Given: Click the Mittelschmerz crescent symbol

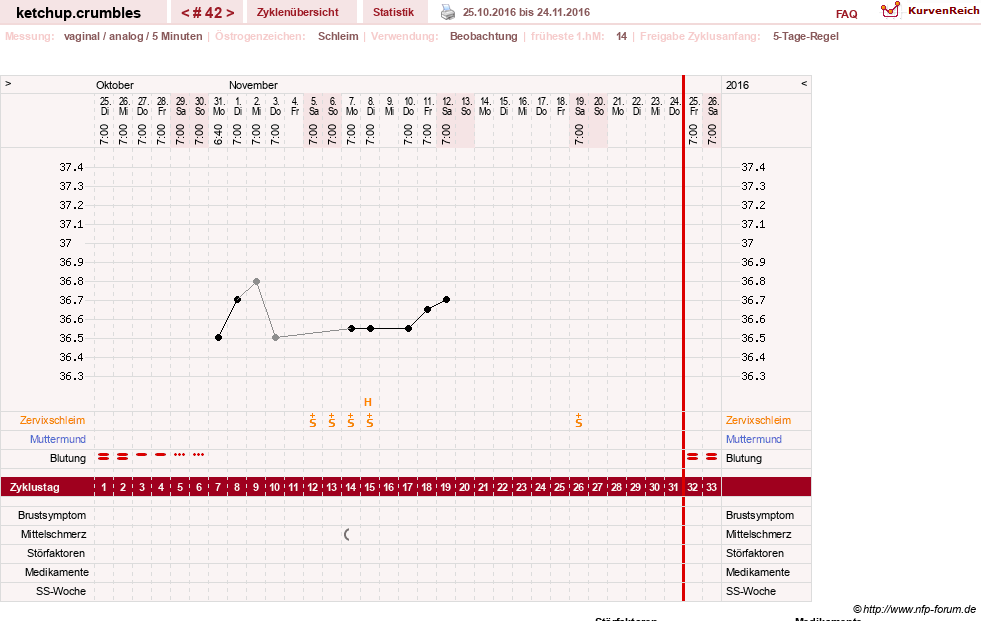Looking at the screenshot, I should coord(347,534).
